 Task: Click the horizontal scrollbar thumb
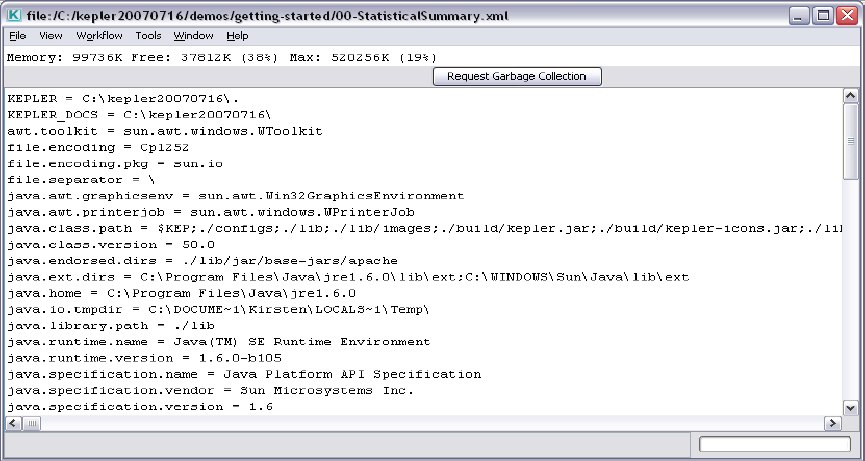tap(33, 424)
